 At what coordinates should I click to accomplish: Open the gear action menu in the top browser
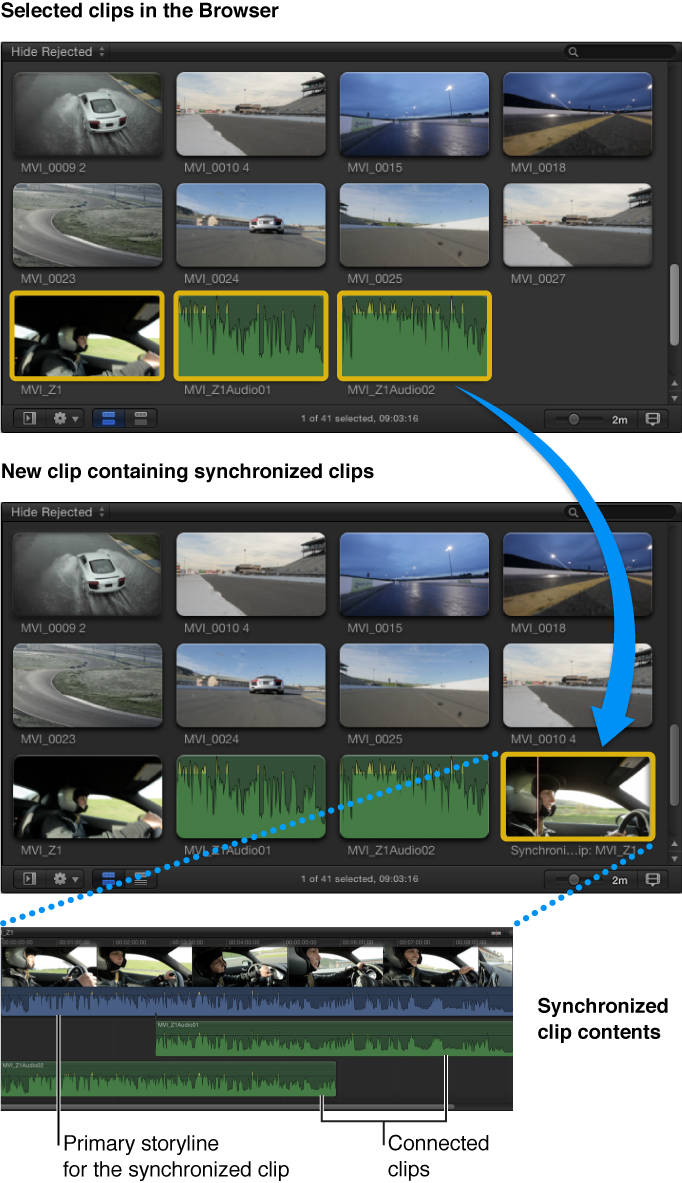tap(65, 418)
